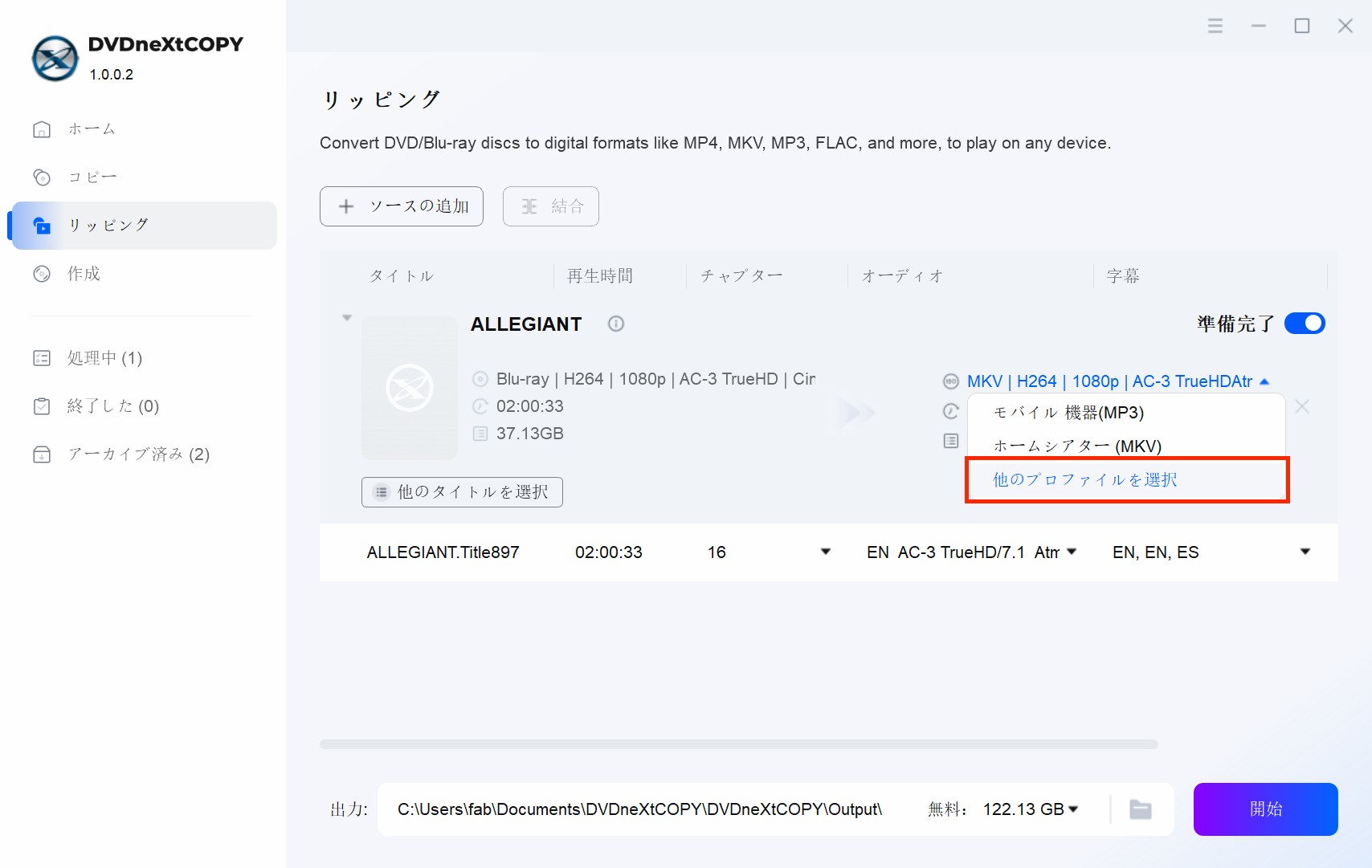The width and height of the screenshot is (1372, 868).
Task: Click the 結合 merge button
Action: coord(551,206)
